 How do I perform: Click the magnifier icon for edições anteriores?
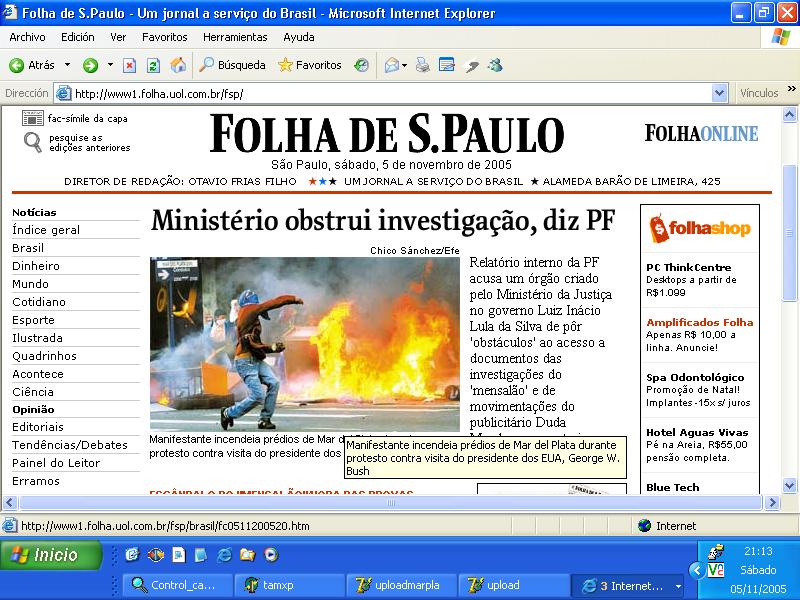(x=33, y=142)
